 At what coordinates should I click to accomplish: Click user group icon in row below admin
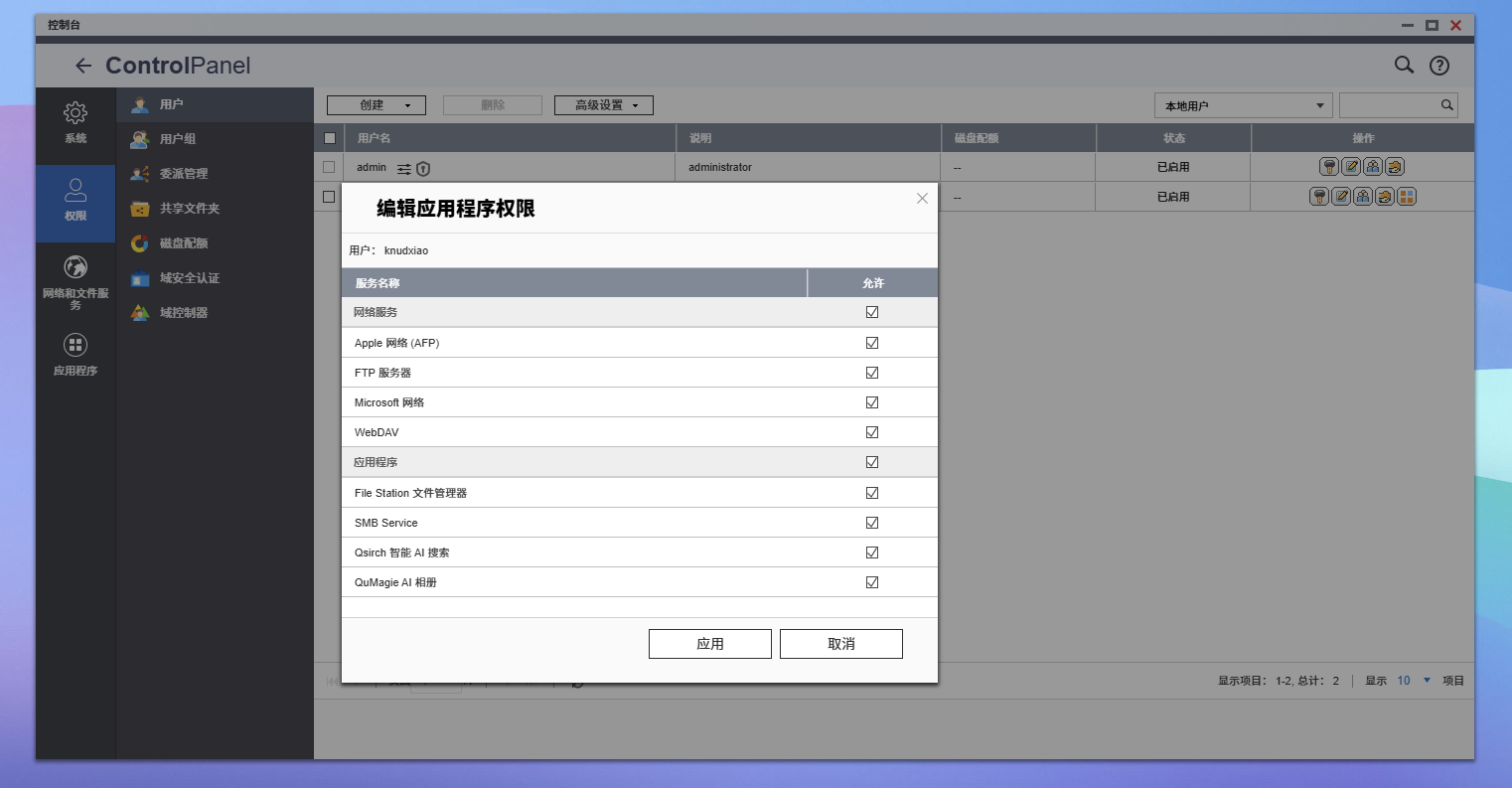(x=1363, y=197)
